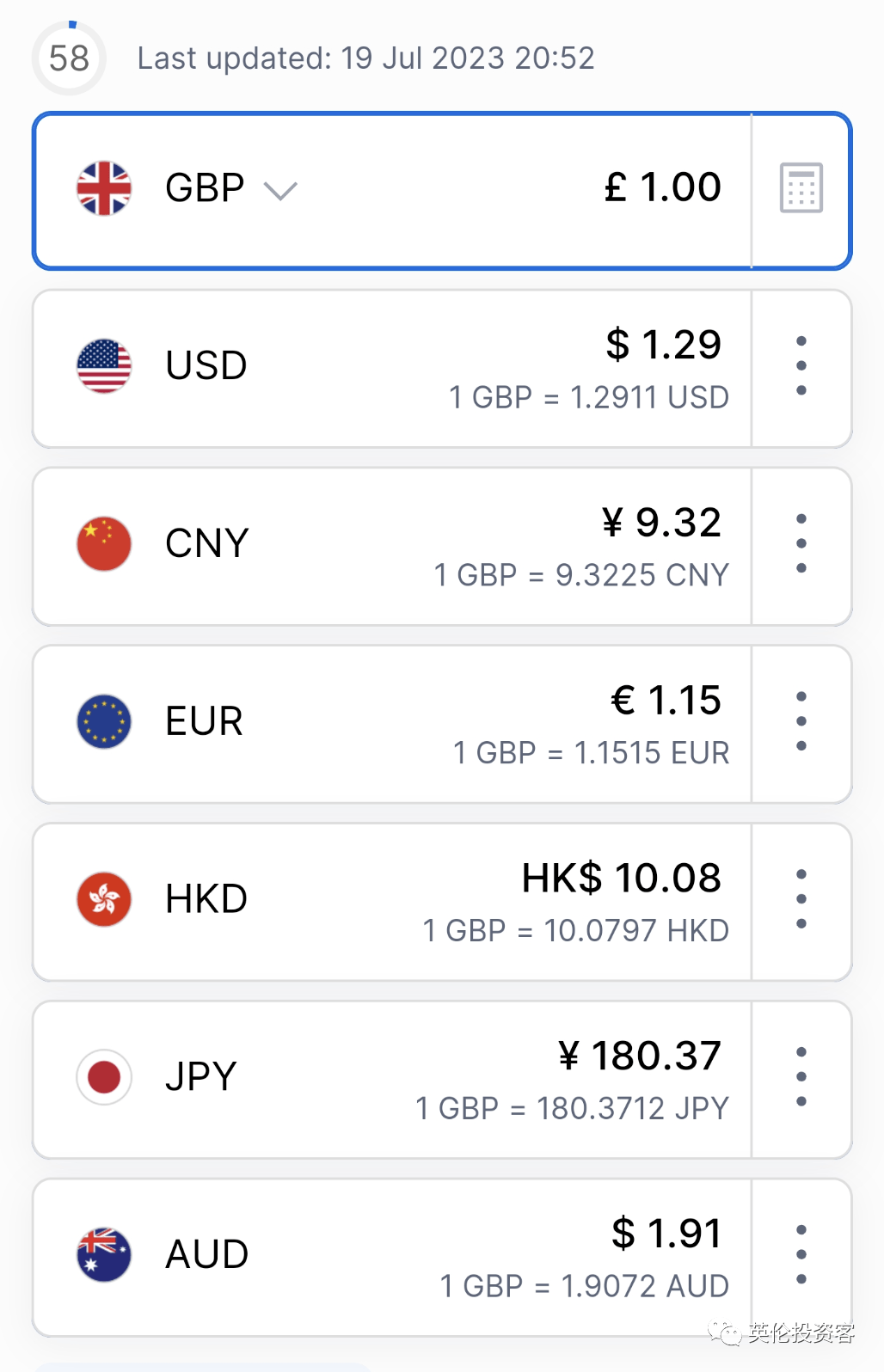Click the Australia flag icon
Viewport: 884px width, 1372px height.
[104, 1254]
